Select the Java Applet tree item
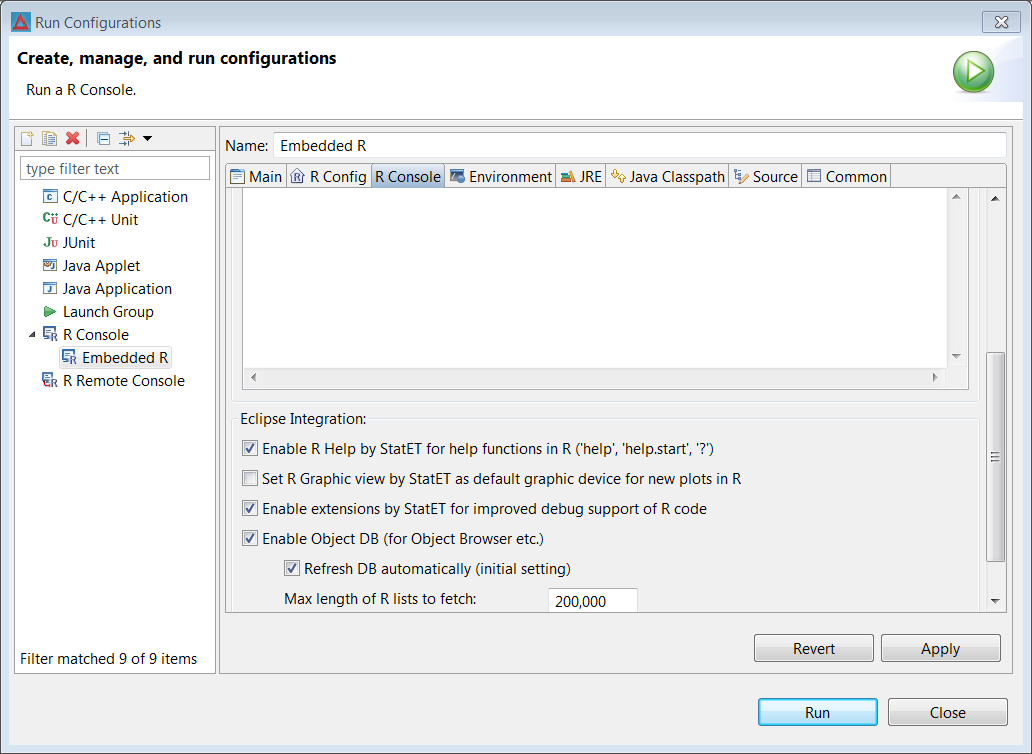1032x754 pixels. [101, 265]
